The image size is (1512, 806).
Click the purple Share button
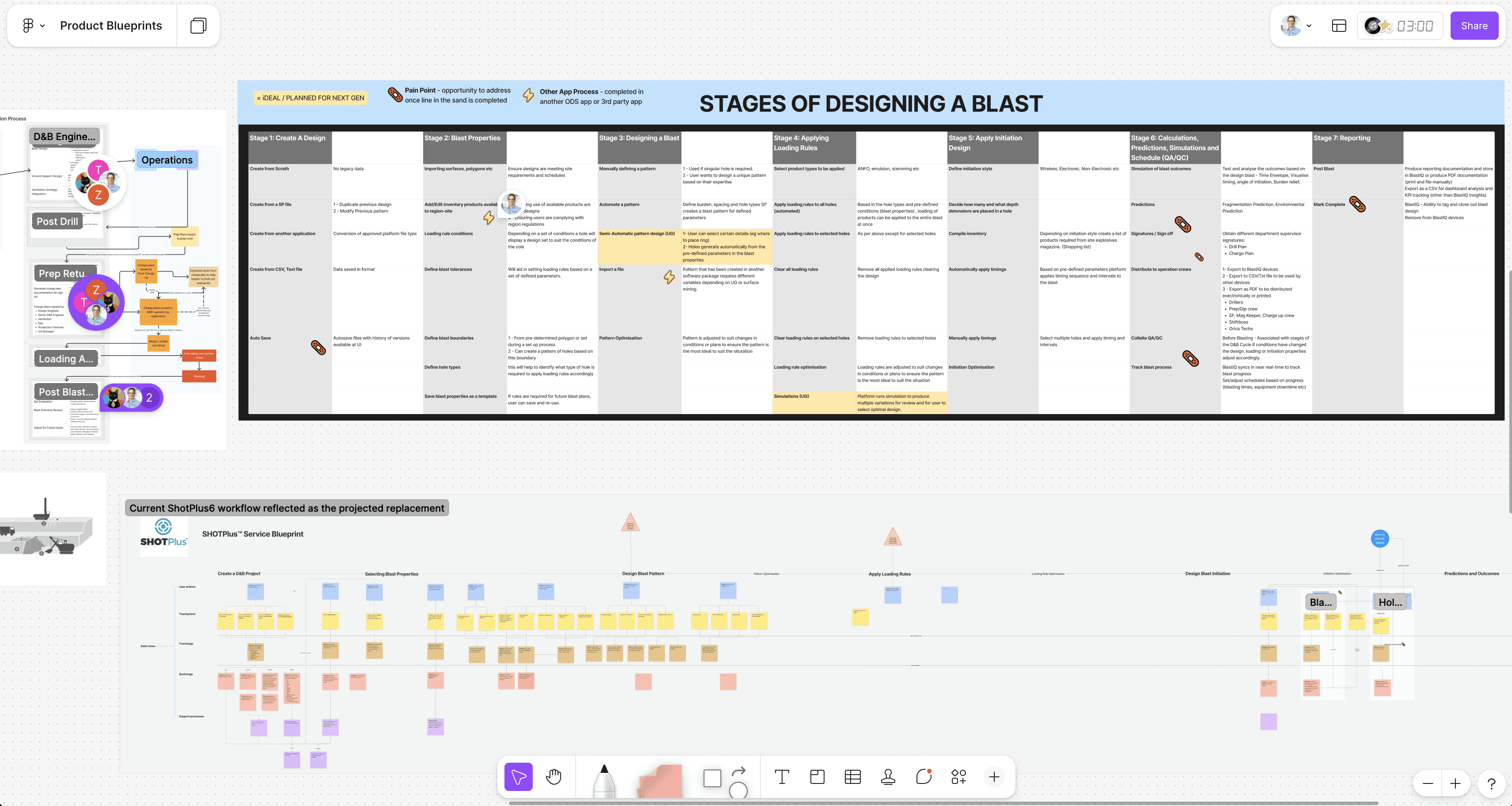pos(1474,26)
